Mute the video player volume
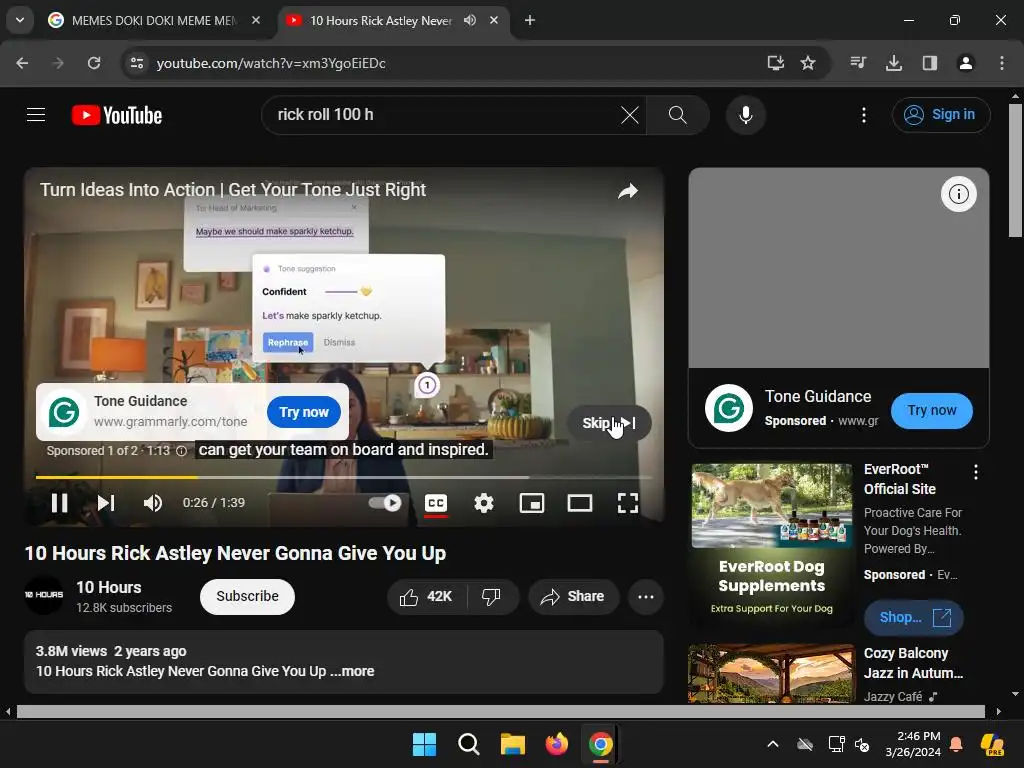Screen dimensions: 1024x768 (152, 503)
